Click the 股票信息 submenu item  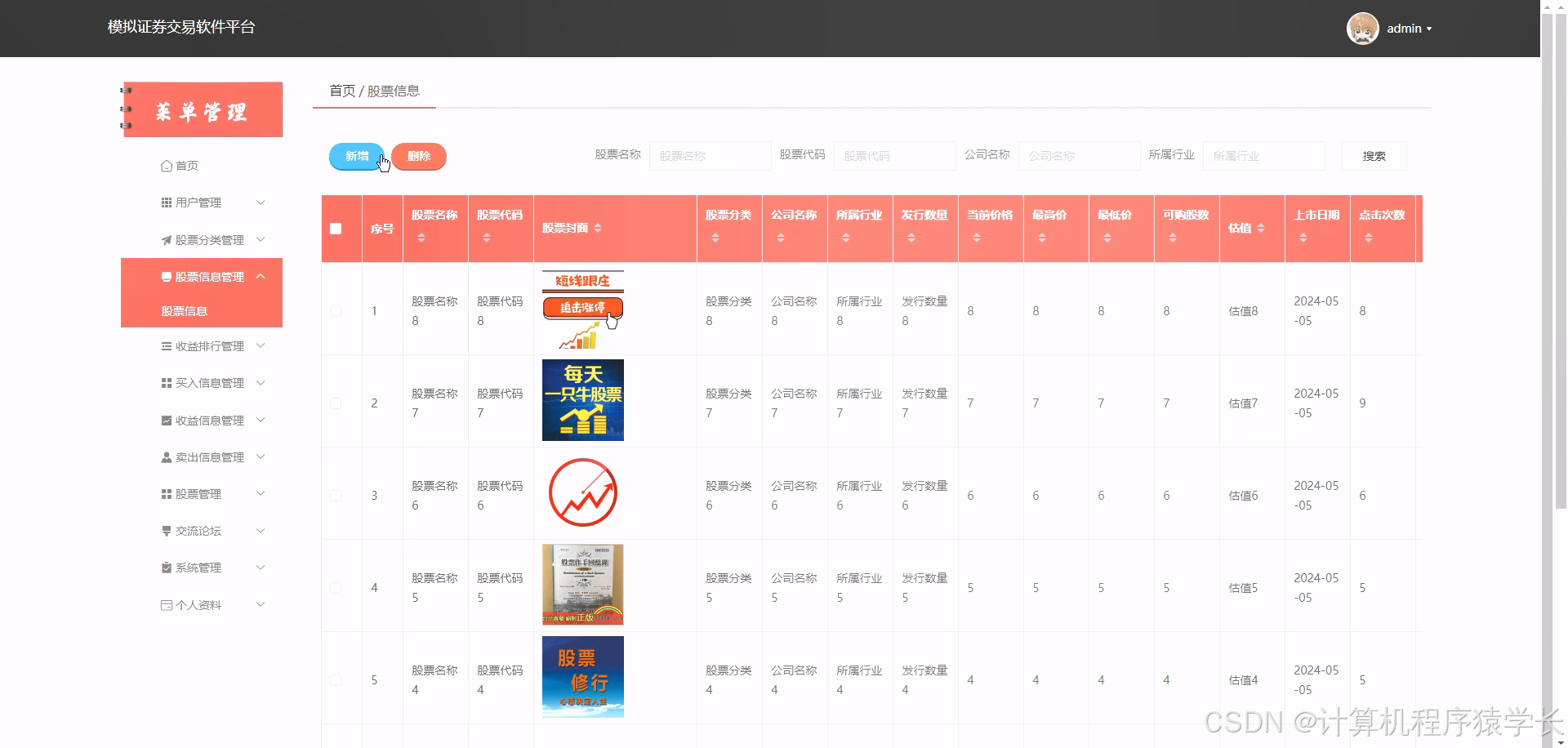pos(186,310)
